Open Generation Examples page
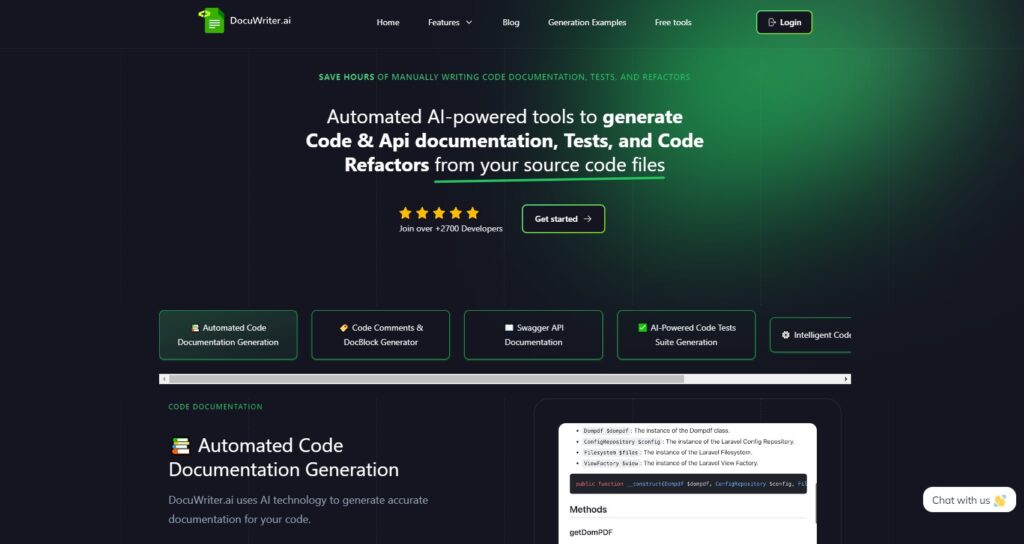 [x=587, y=22]
